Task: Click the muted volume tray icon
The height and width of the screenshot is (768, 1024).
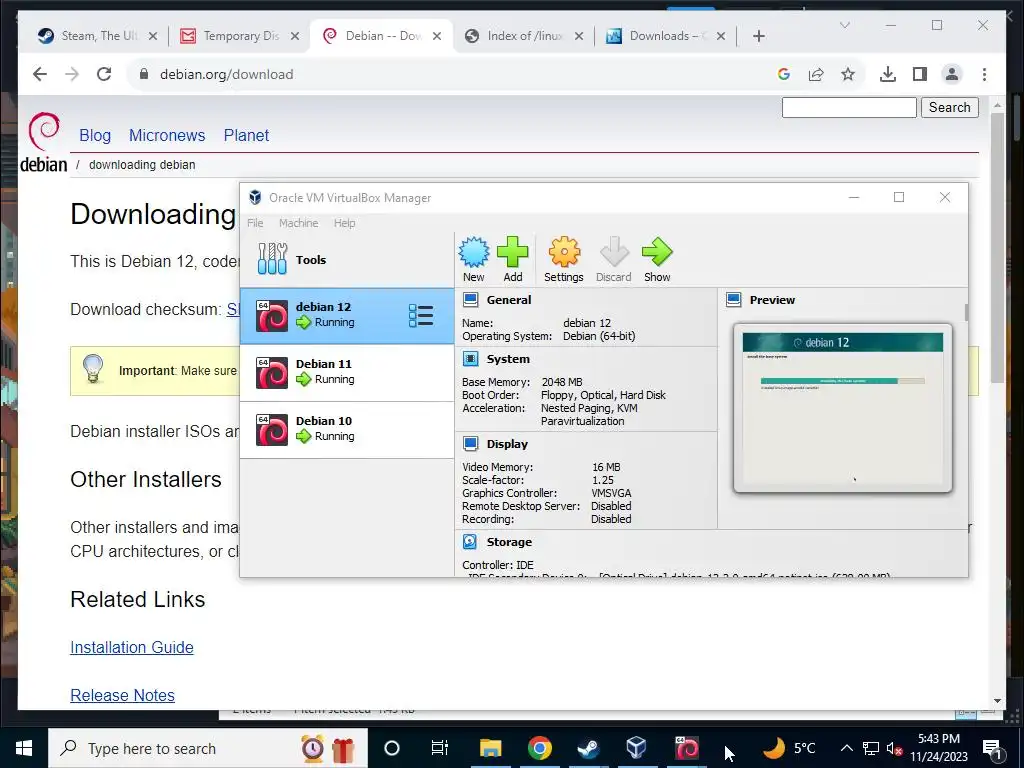Action: (x=895, y=748)
